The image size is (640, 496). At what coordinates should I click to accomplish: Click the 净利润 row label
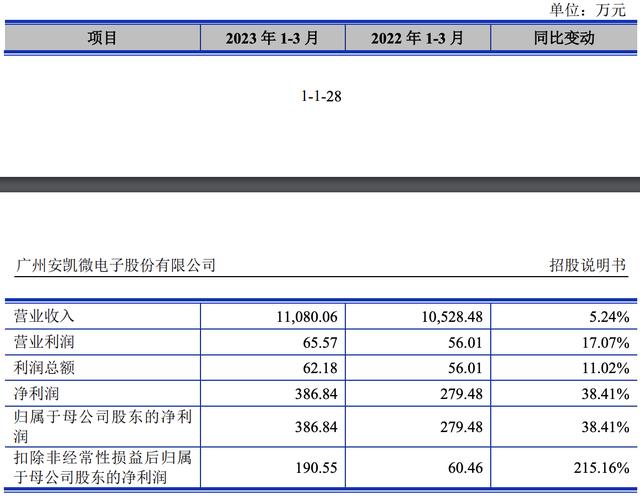point(36,394)
